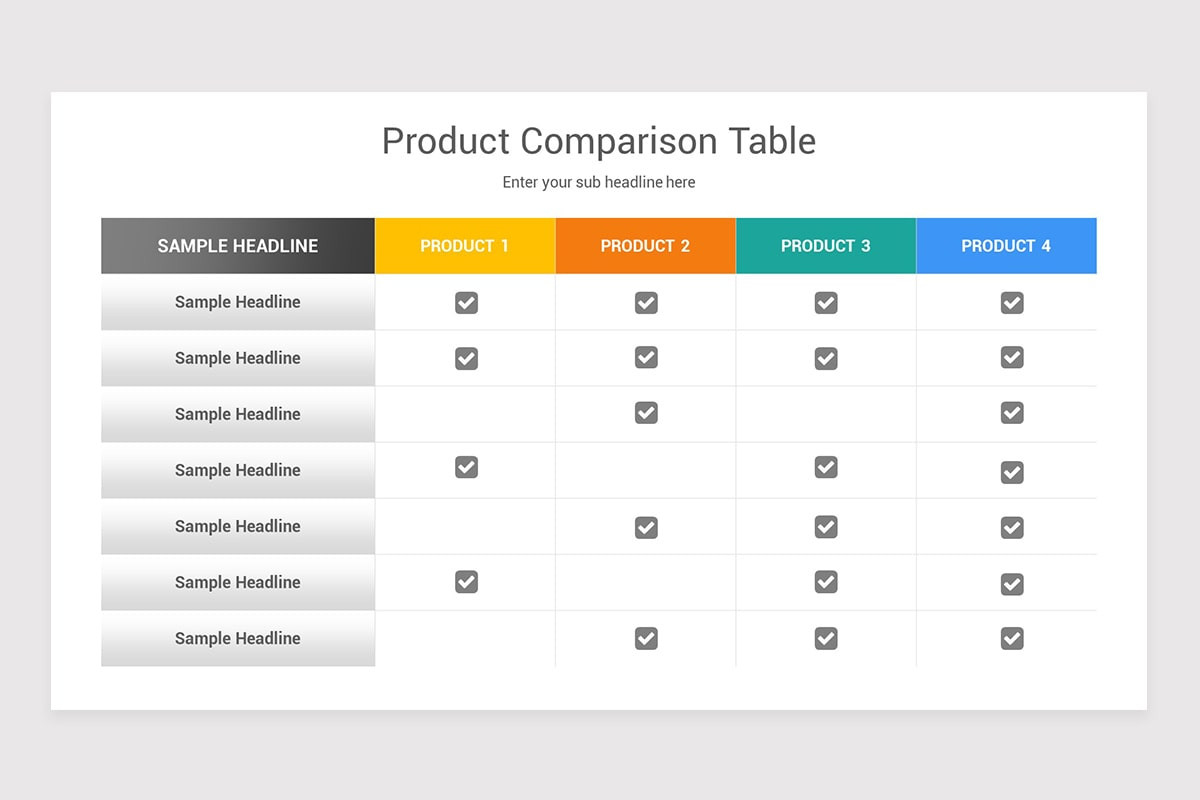This screenshot has height=800, width=1200.
Task: Uncheck the Product 2 checkbox in the fifth row
Action: (x=646, y=527)
